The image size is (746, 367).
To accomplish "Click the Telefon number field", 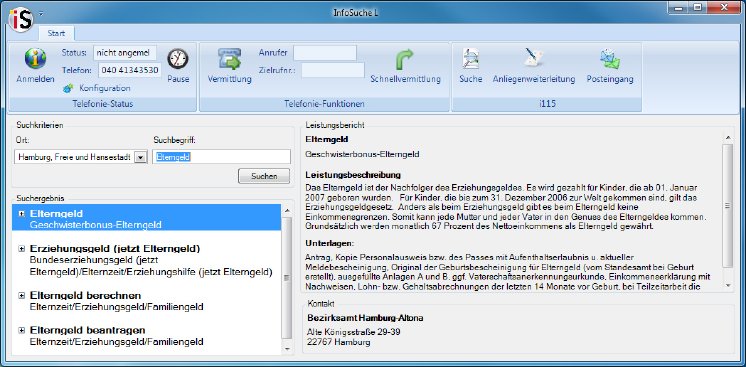I will (x=130, y=70).
